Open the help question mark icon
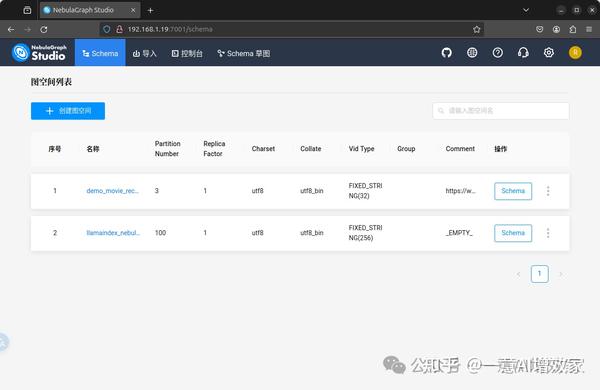 (x=497, y=52)
